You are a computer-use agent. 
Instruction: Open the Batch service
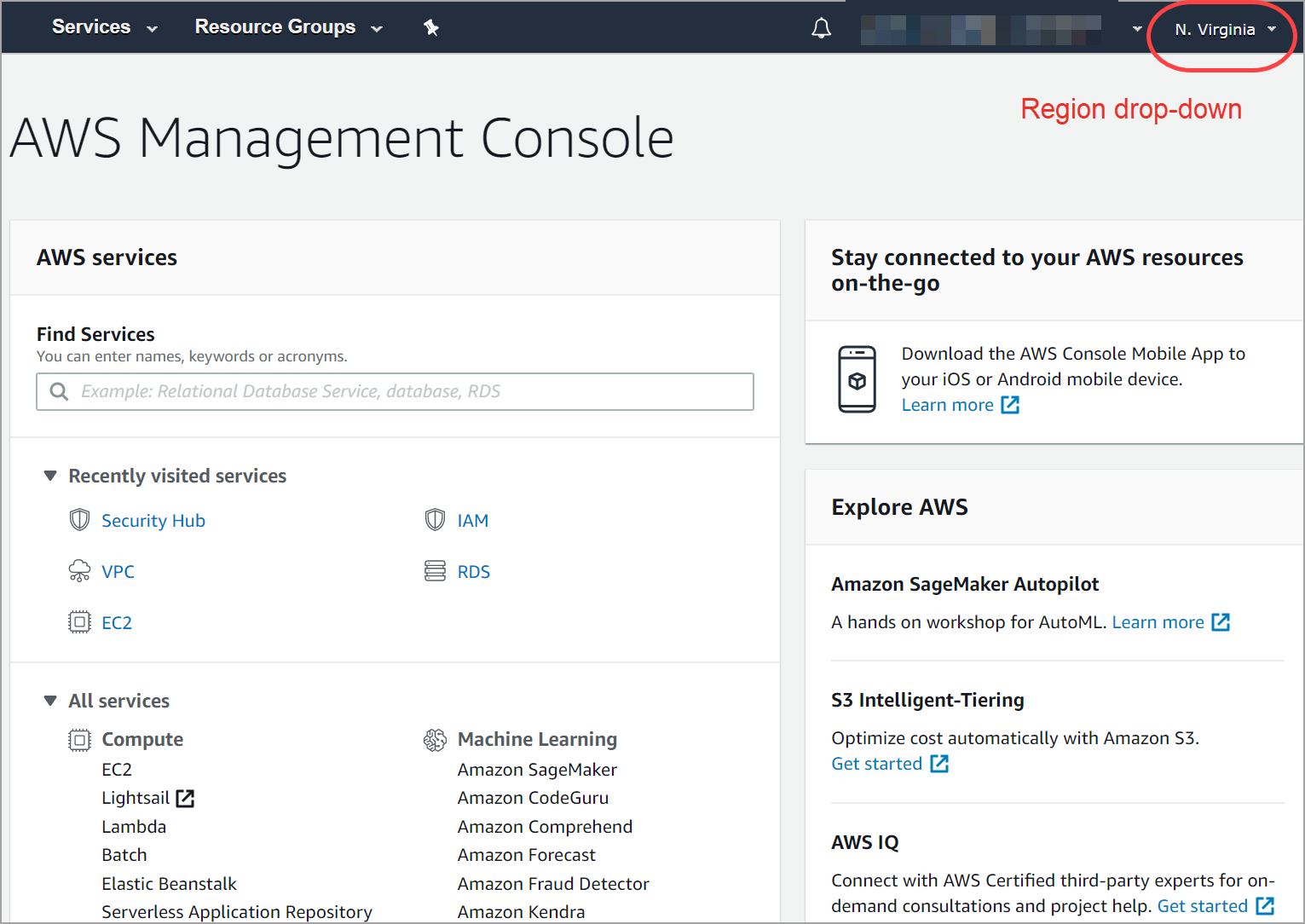click(124, 855)
